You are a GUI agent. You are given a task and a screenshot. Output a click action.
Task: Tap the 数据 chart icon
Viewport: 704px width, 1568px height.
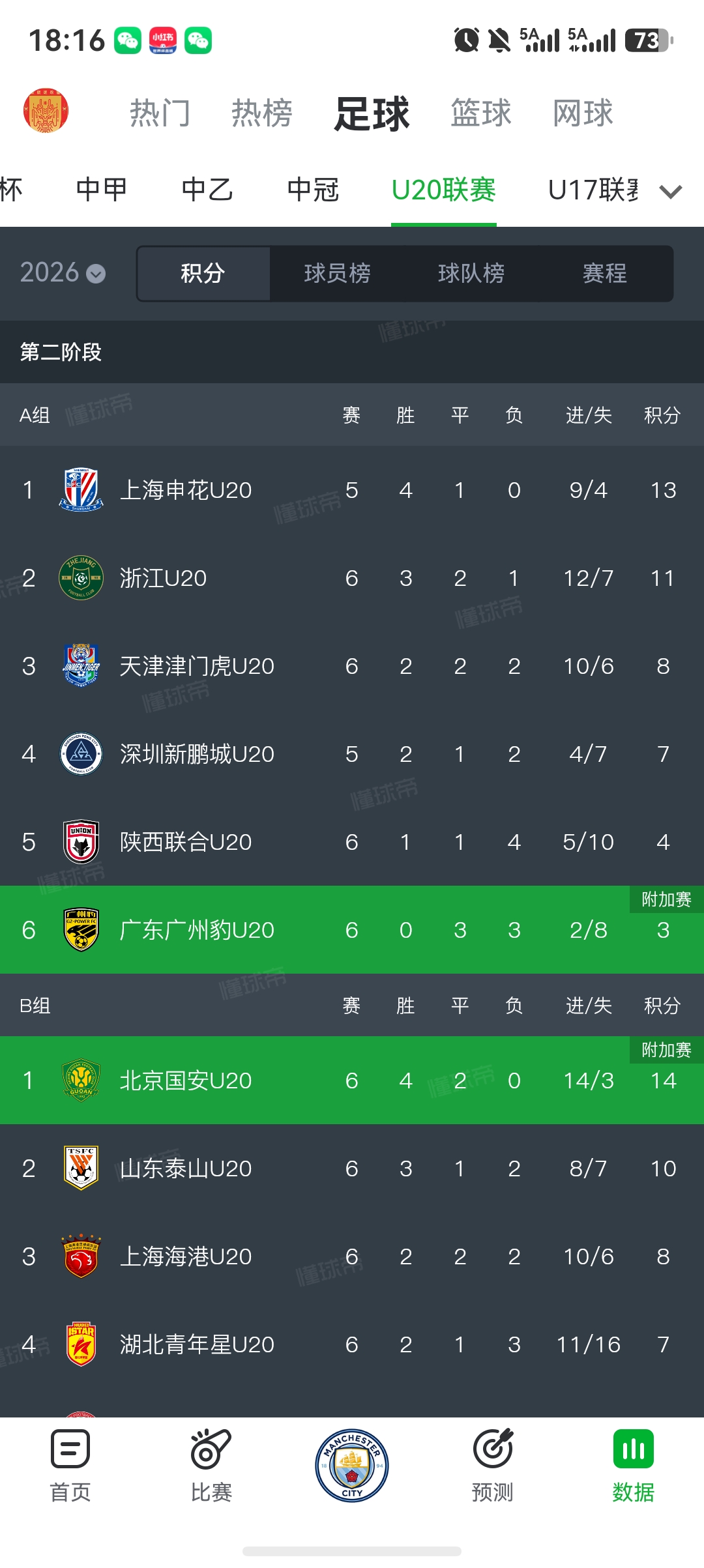click(633, 1449)
